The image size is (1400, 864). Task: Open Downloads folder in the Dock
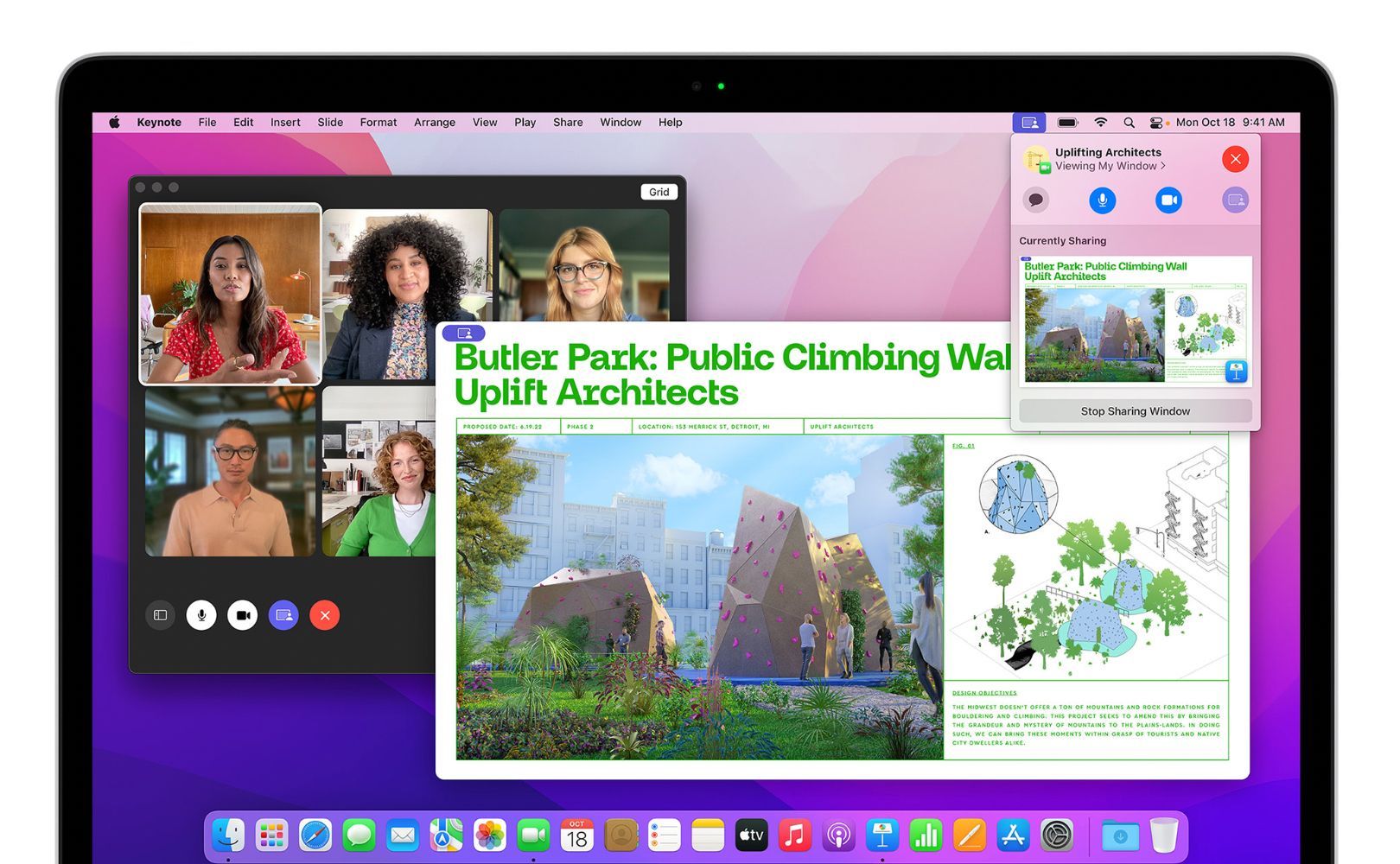coord(1120,835)
